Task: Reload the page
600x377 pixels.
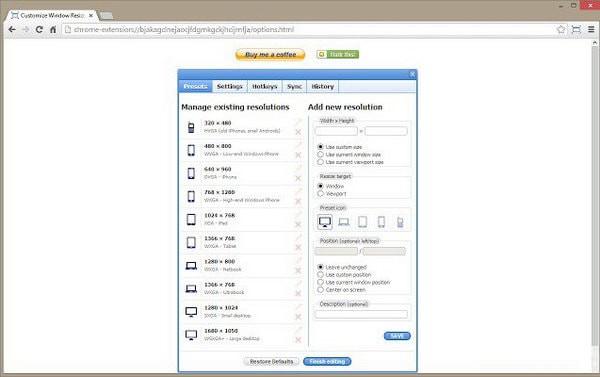Action: coord(39,29)
